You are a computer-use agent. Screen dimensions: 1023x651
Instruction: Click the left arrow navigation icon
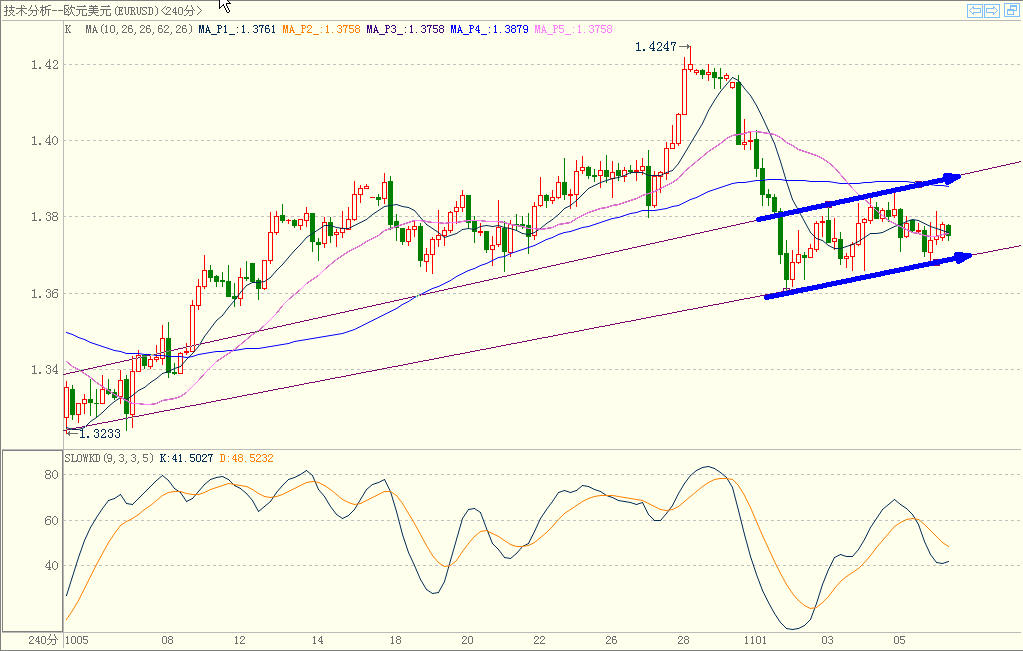point(975,10)
